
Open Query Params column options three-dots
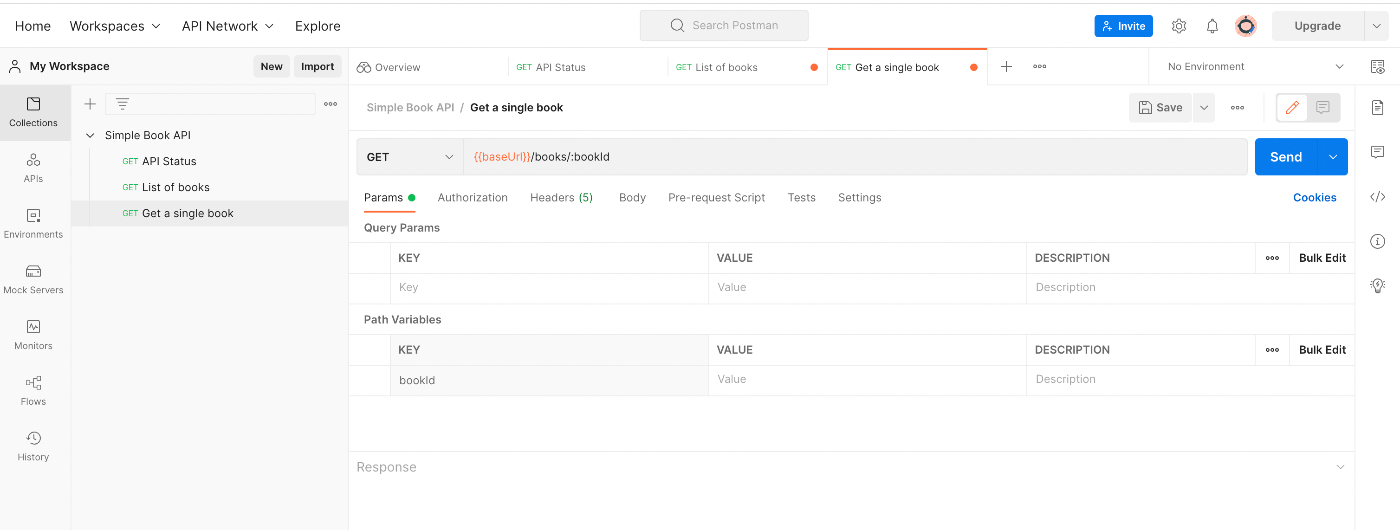[x=1272, y=258]
